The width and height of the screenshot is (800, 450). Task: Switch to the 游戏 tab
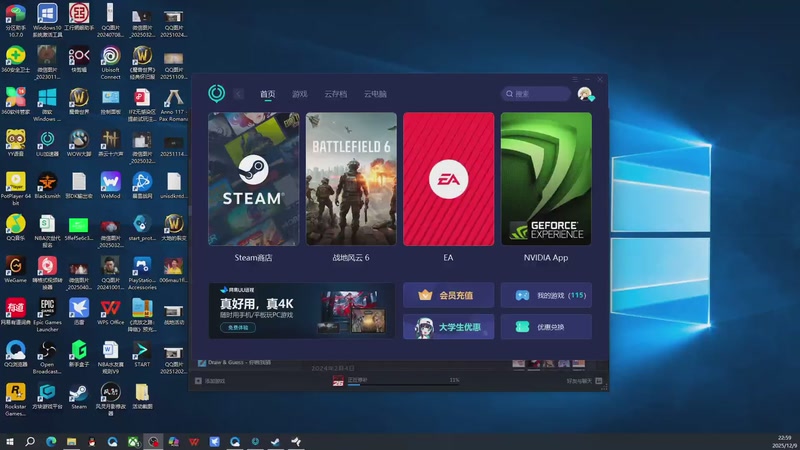(299, 94)
